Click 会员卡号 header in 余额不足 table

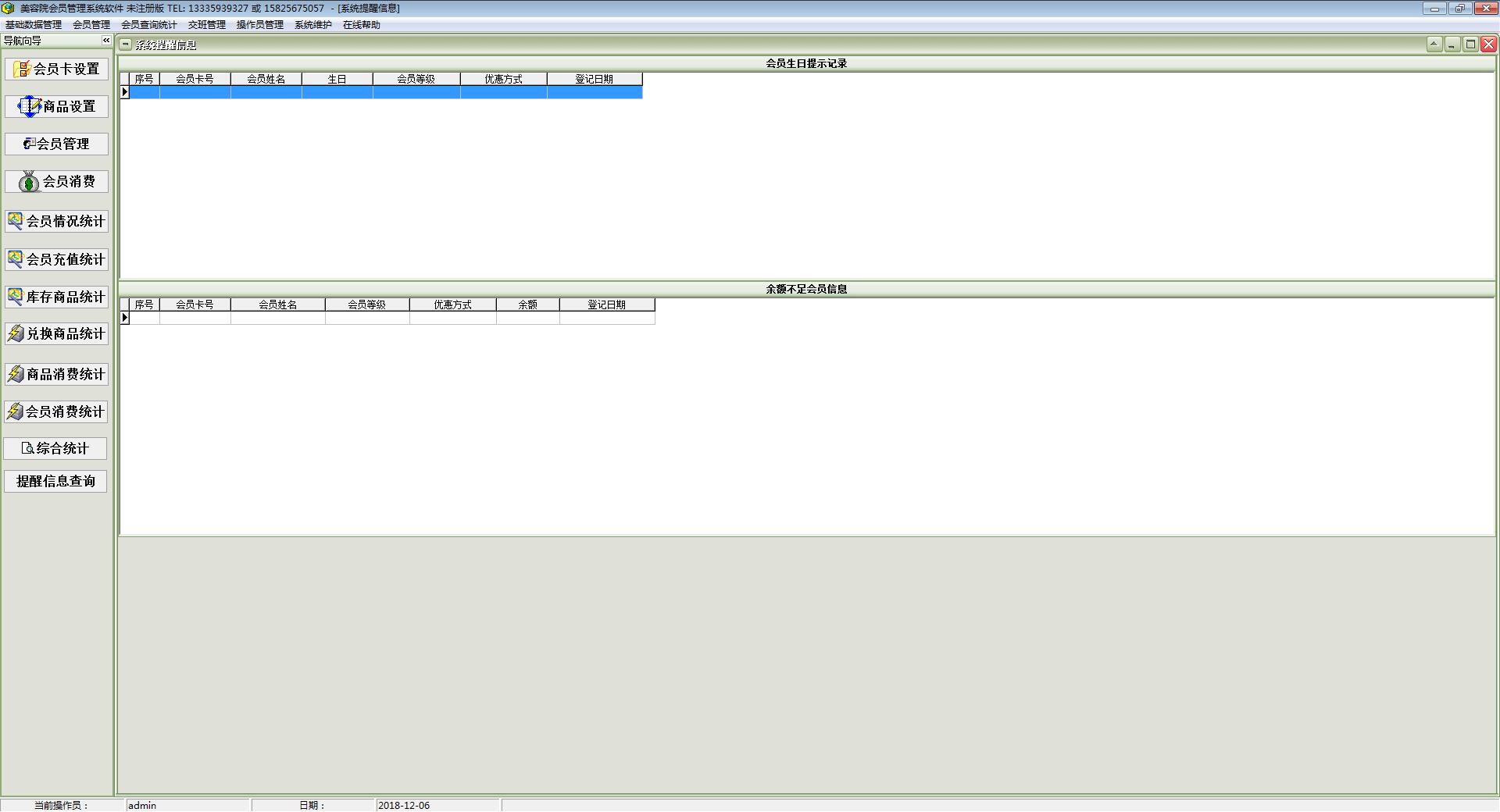coord(195,304)
